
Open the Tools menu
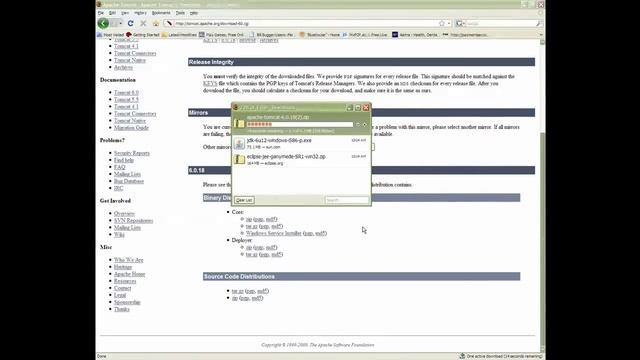[x=180, y=13]
